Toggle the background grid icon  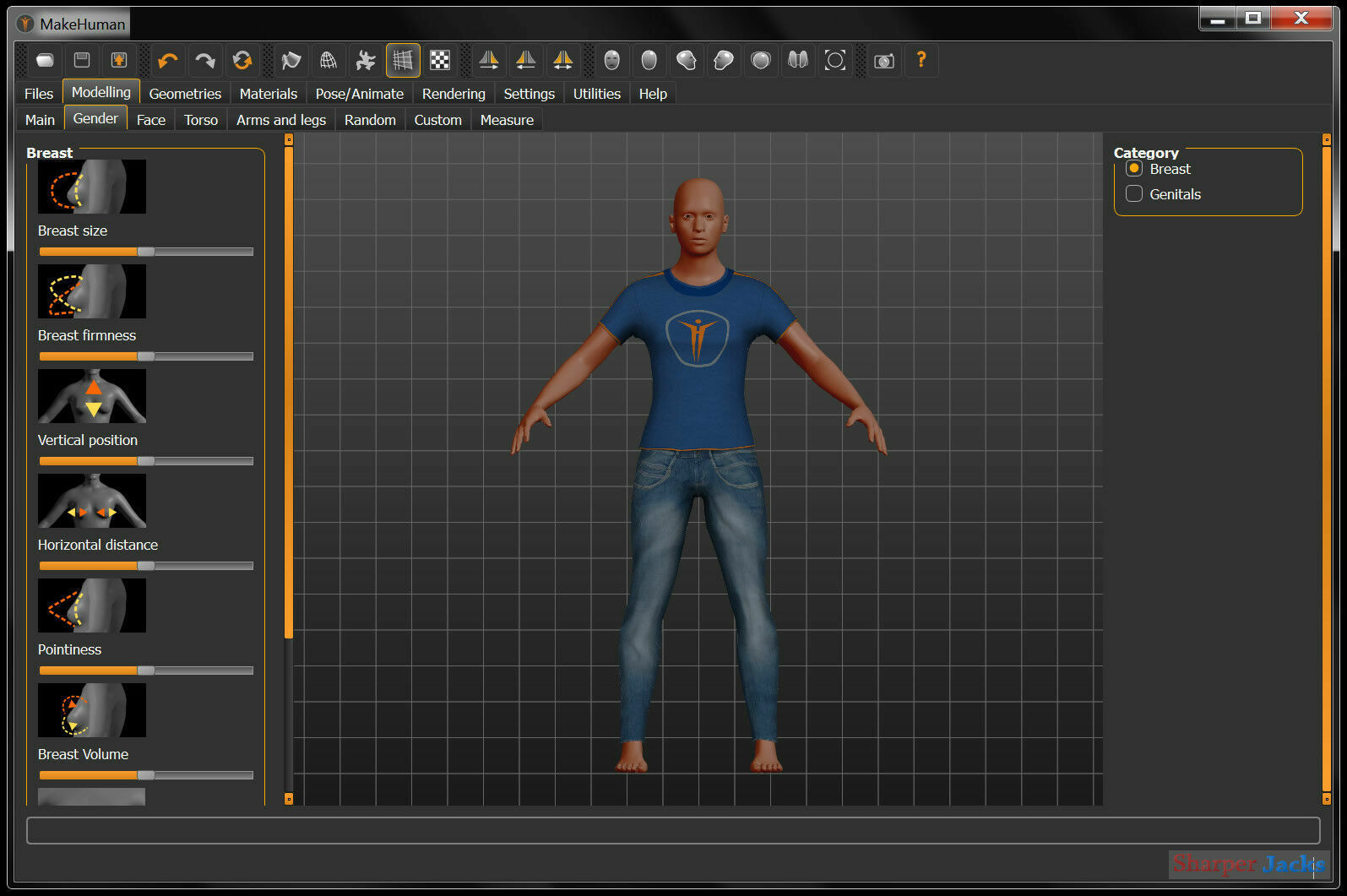403,60
